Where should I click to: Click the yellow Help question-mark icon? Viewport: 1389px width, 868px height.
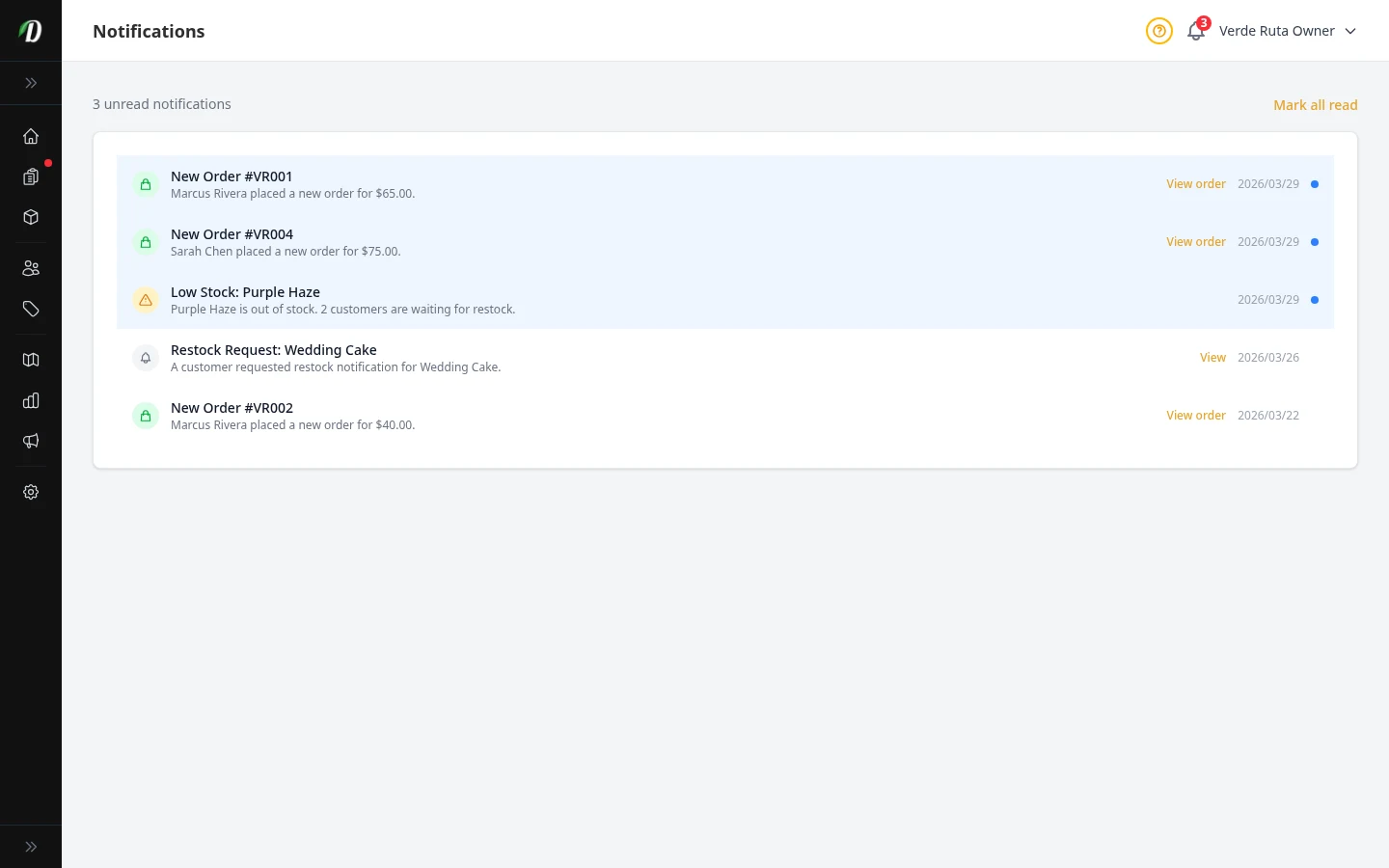[1158, 31]
